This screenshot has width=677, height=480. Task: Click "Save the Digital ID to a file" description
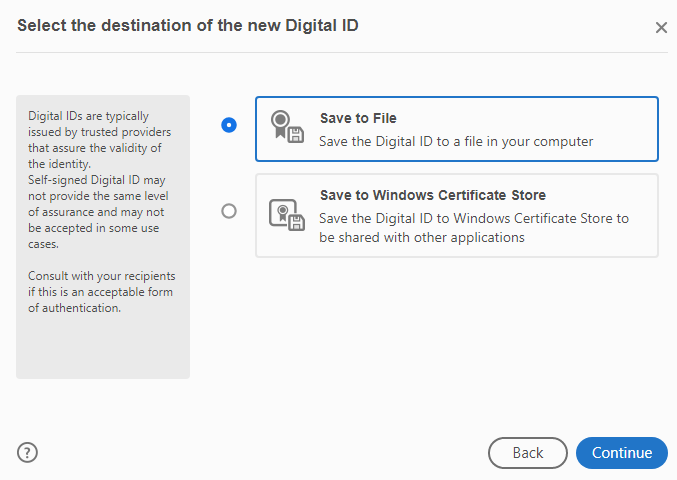[456, 141]
